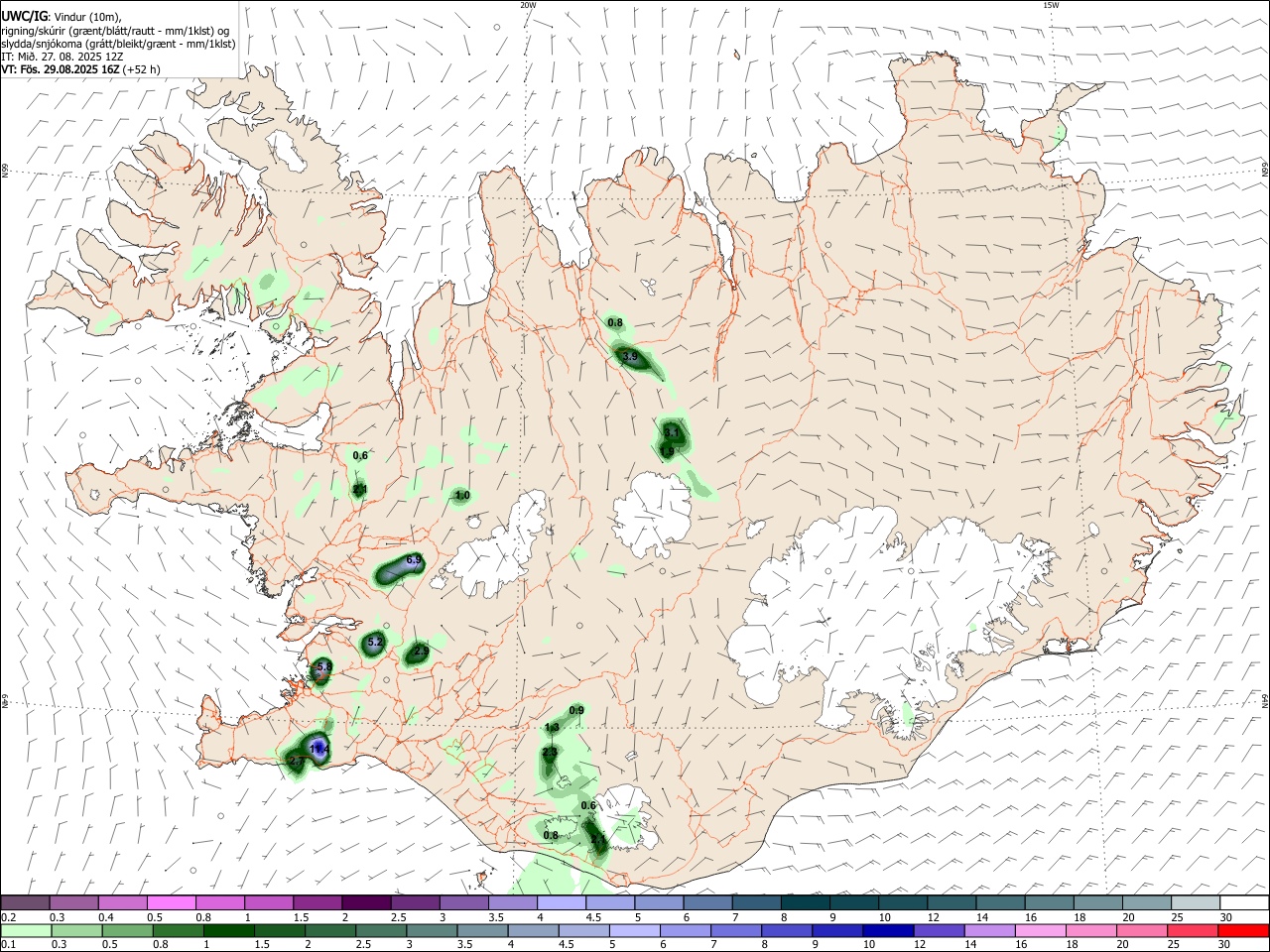This screenshot has height=952, width=1270.
Task: Click the 15W longitude label
Action: [1051, 5]
